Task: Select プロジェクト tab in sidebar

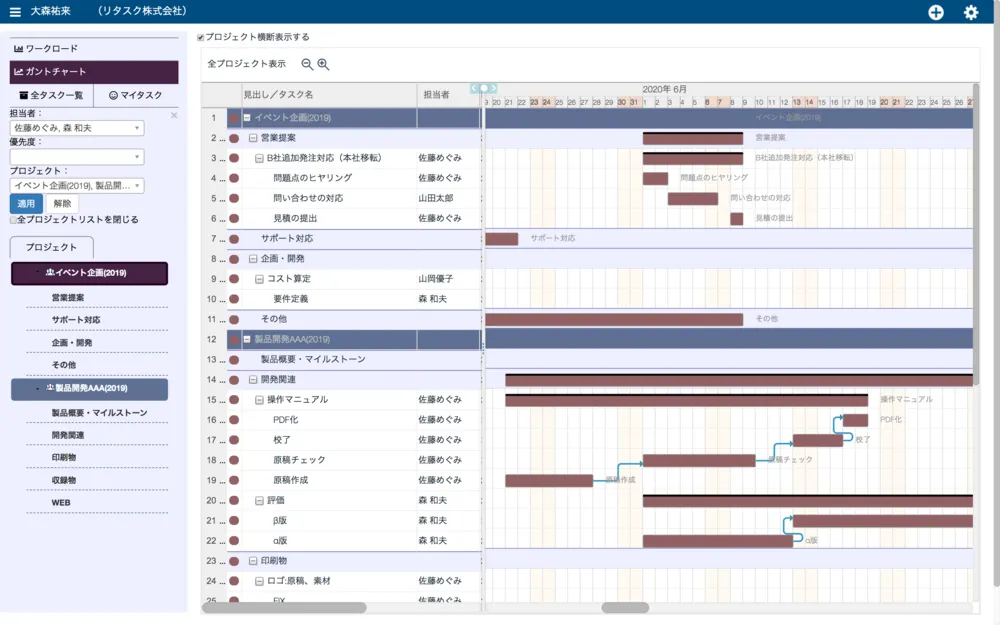Action: 52,247
